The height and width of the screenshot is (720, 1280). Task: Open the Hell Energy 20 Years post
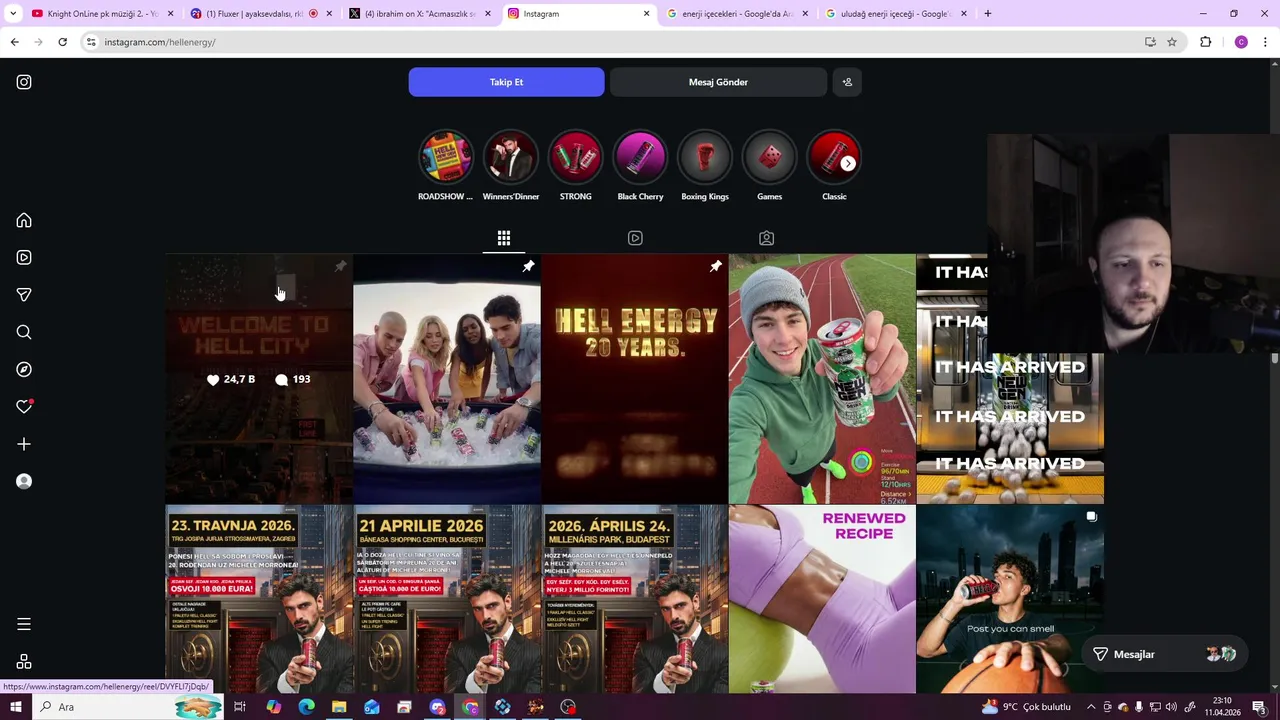635,379
